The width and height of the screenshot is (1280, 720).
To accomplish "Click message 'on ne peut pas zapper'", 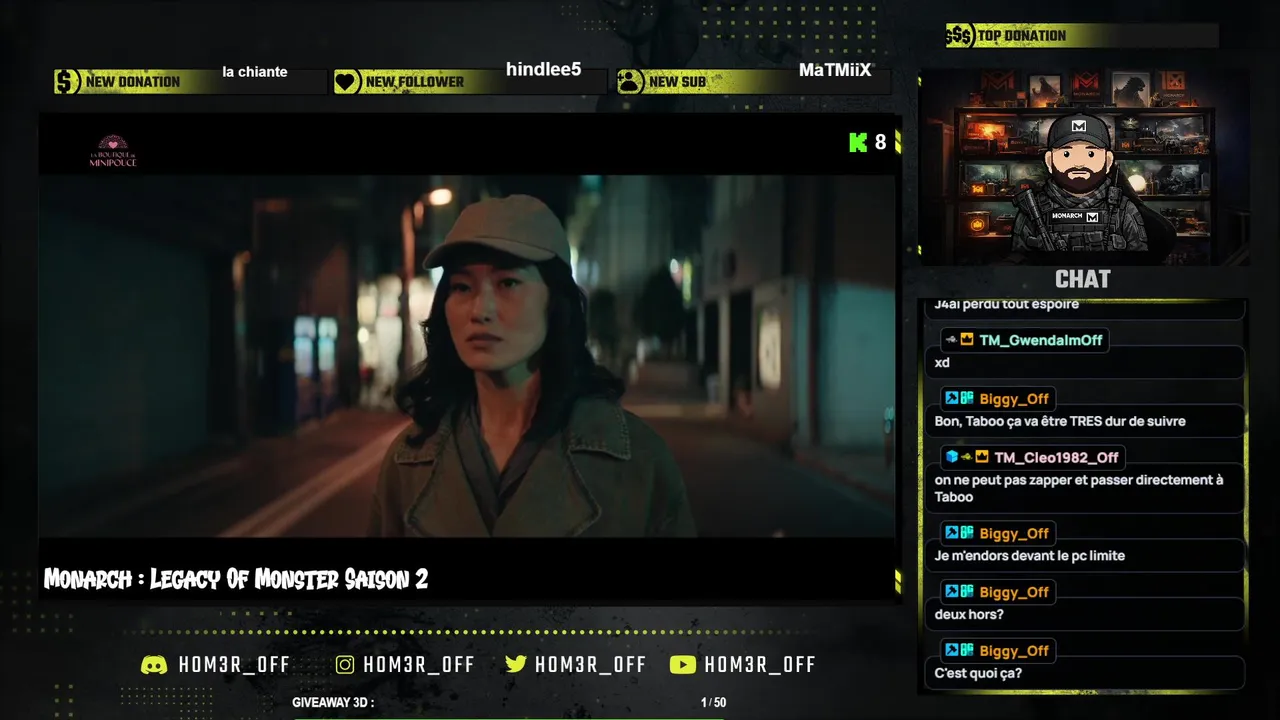I will point(1079,488).
